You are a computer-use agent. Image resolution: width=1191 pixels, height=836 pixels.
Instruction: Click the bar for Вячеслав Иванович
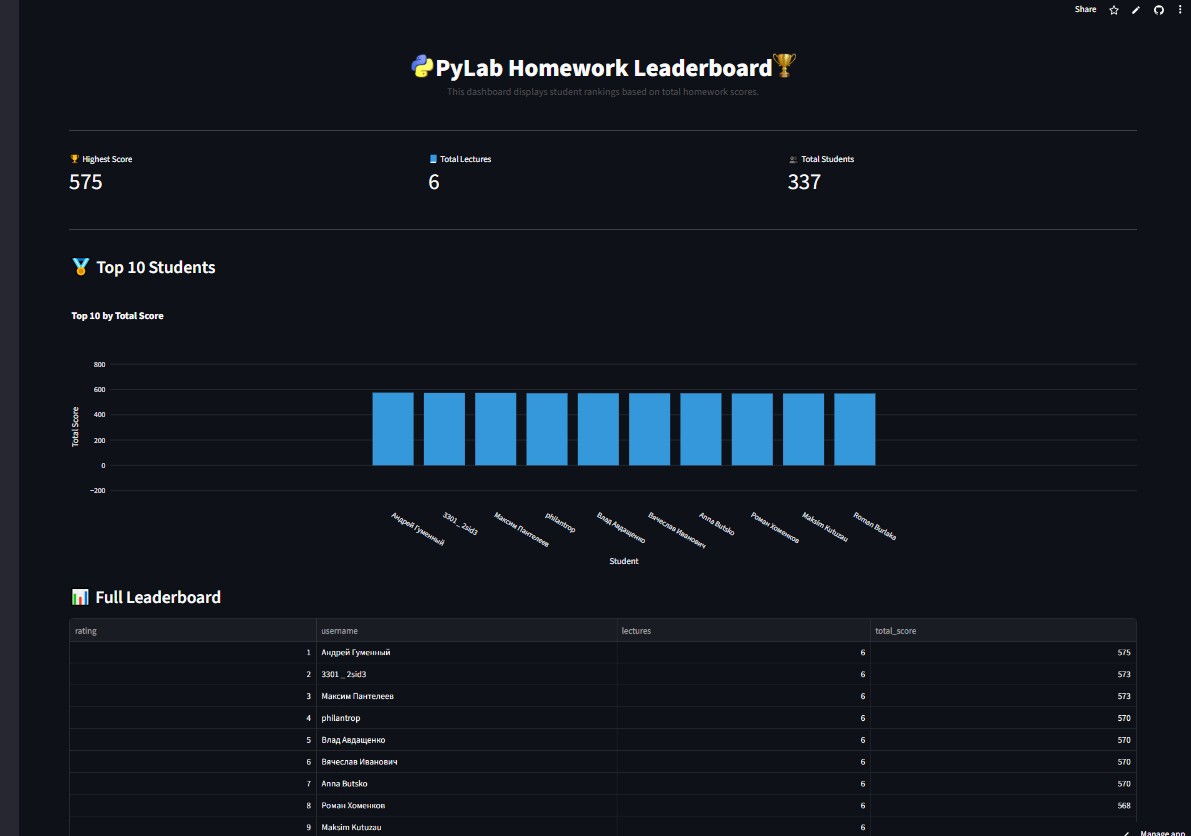pos(649,429)
